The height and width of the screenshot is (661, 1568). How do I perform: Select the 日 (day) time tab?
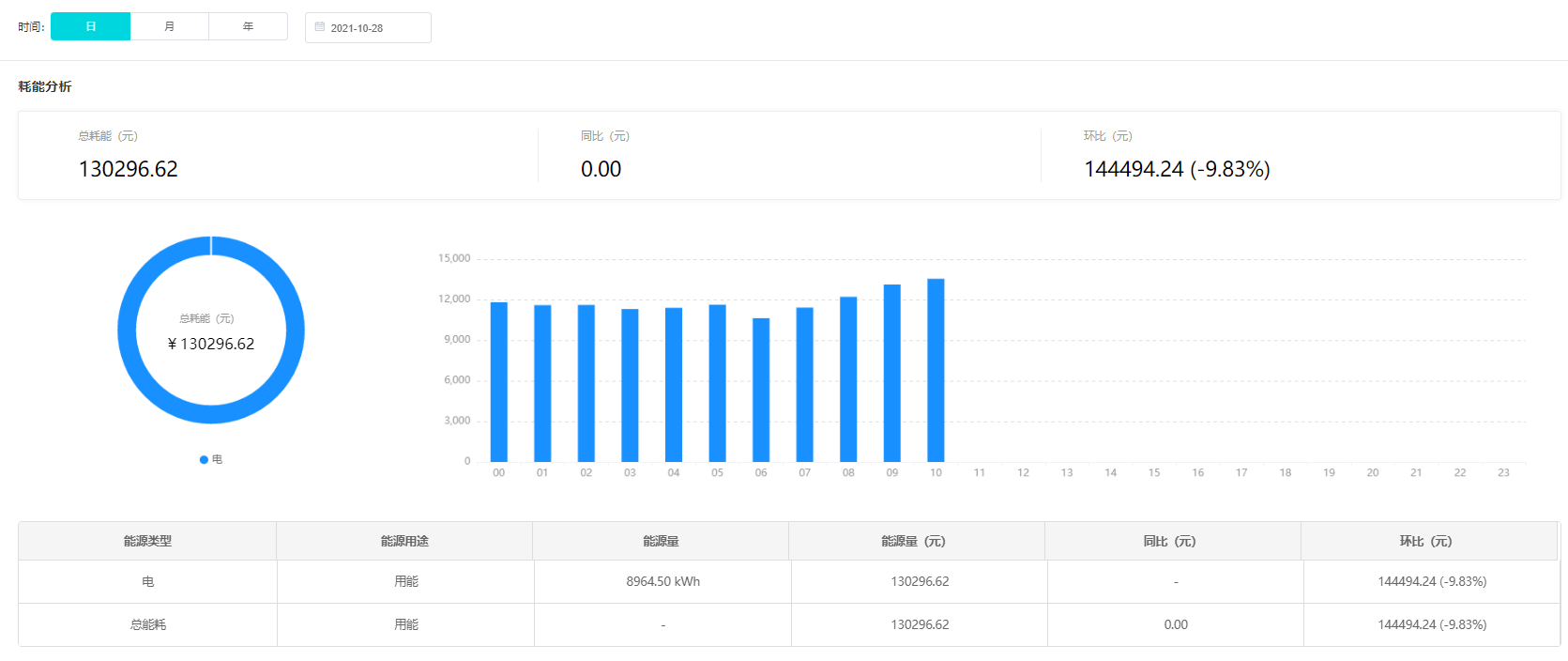[x=90, y=26]
